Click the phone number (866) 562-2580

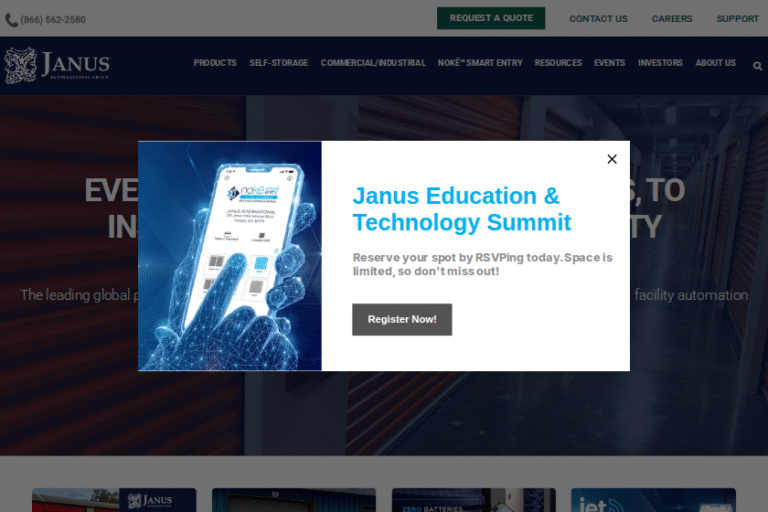46,19
